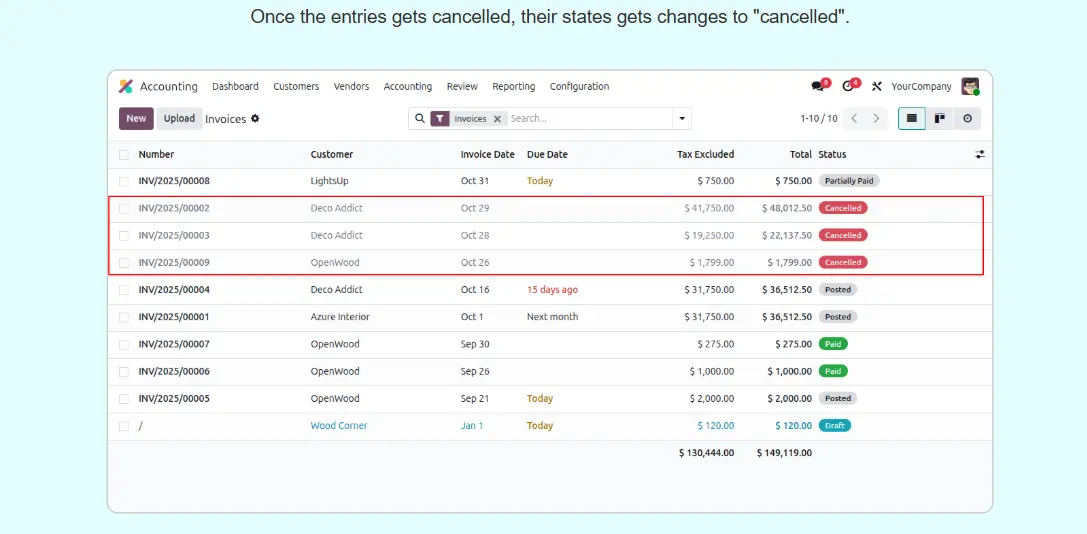Open the Reporting menu
The image size is (1087, 534).
513,87
